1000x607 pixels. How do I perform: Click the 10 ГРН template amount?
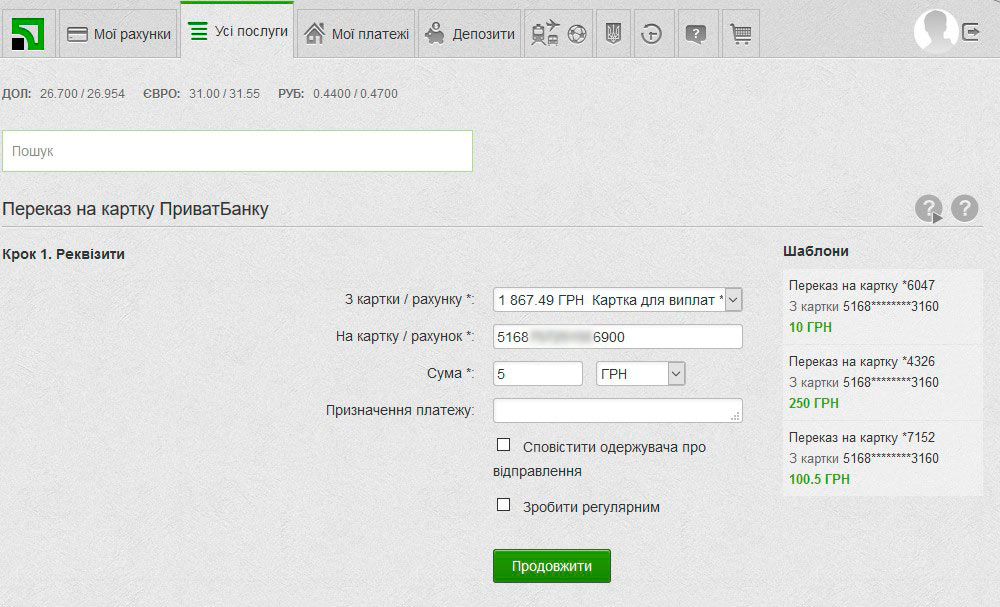(x=810, y=327)
